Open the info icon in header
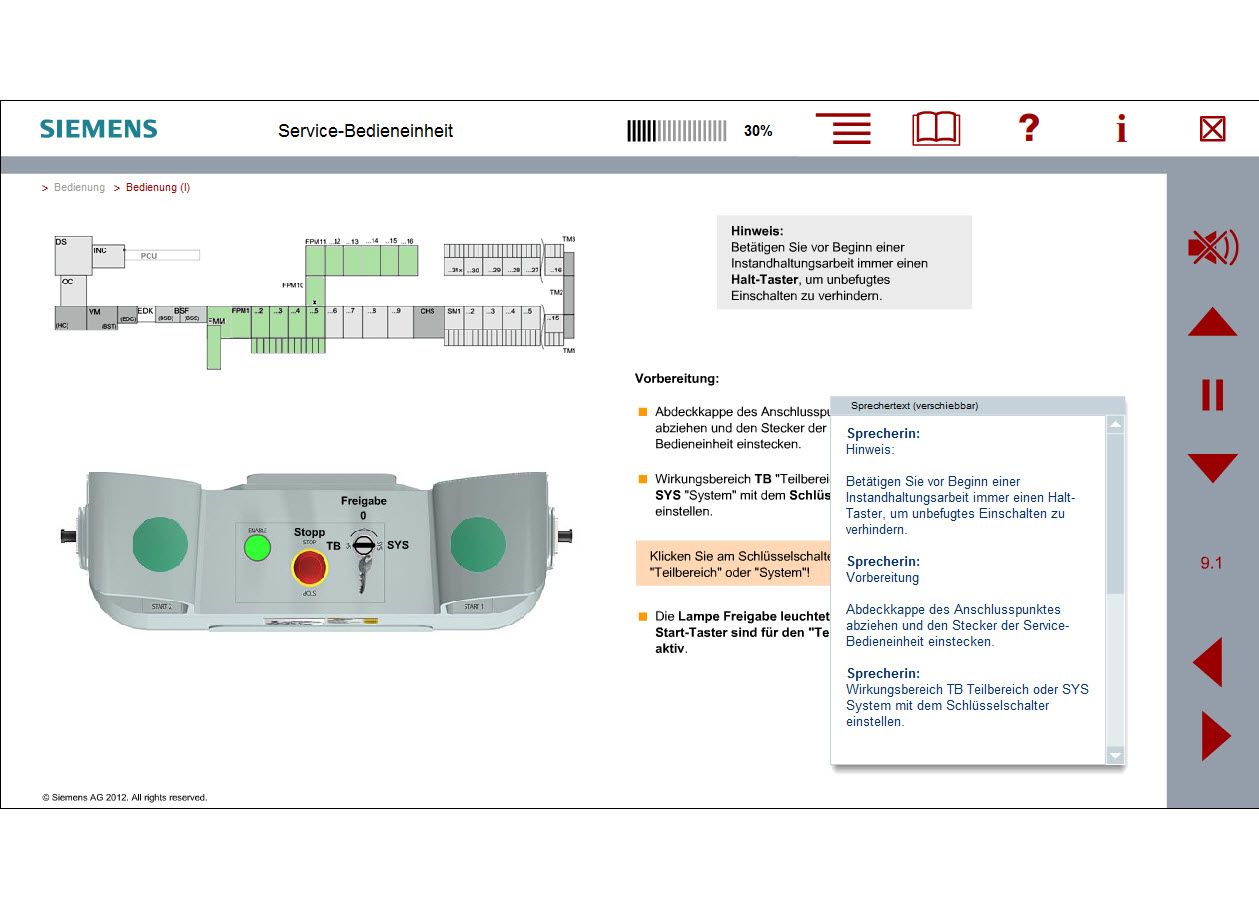 pyautogui.click(x=1121, y=129)
